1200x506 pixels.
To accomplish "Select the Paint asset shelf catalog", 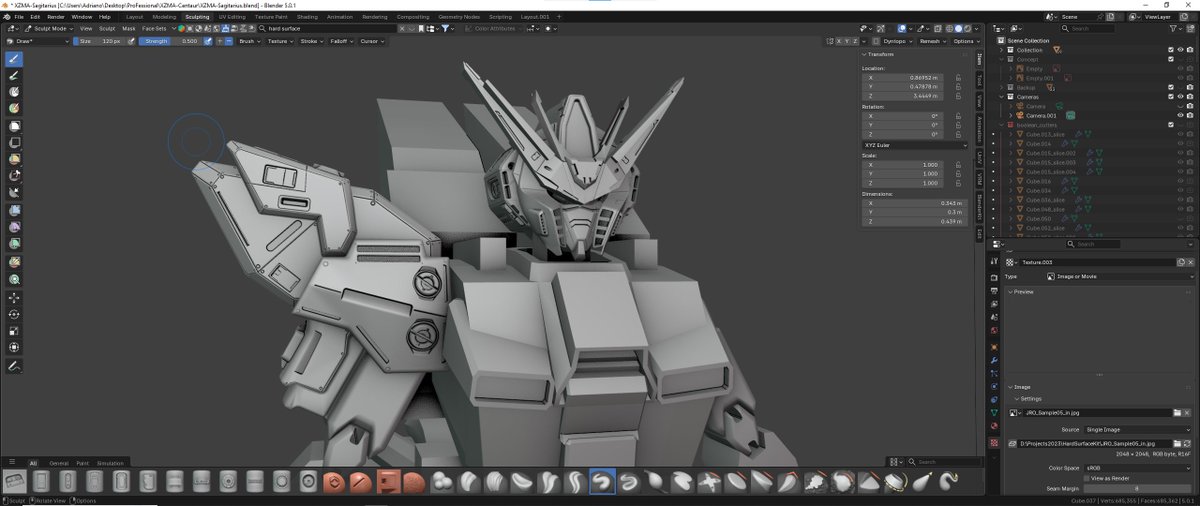I will coord(83,463).
